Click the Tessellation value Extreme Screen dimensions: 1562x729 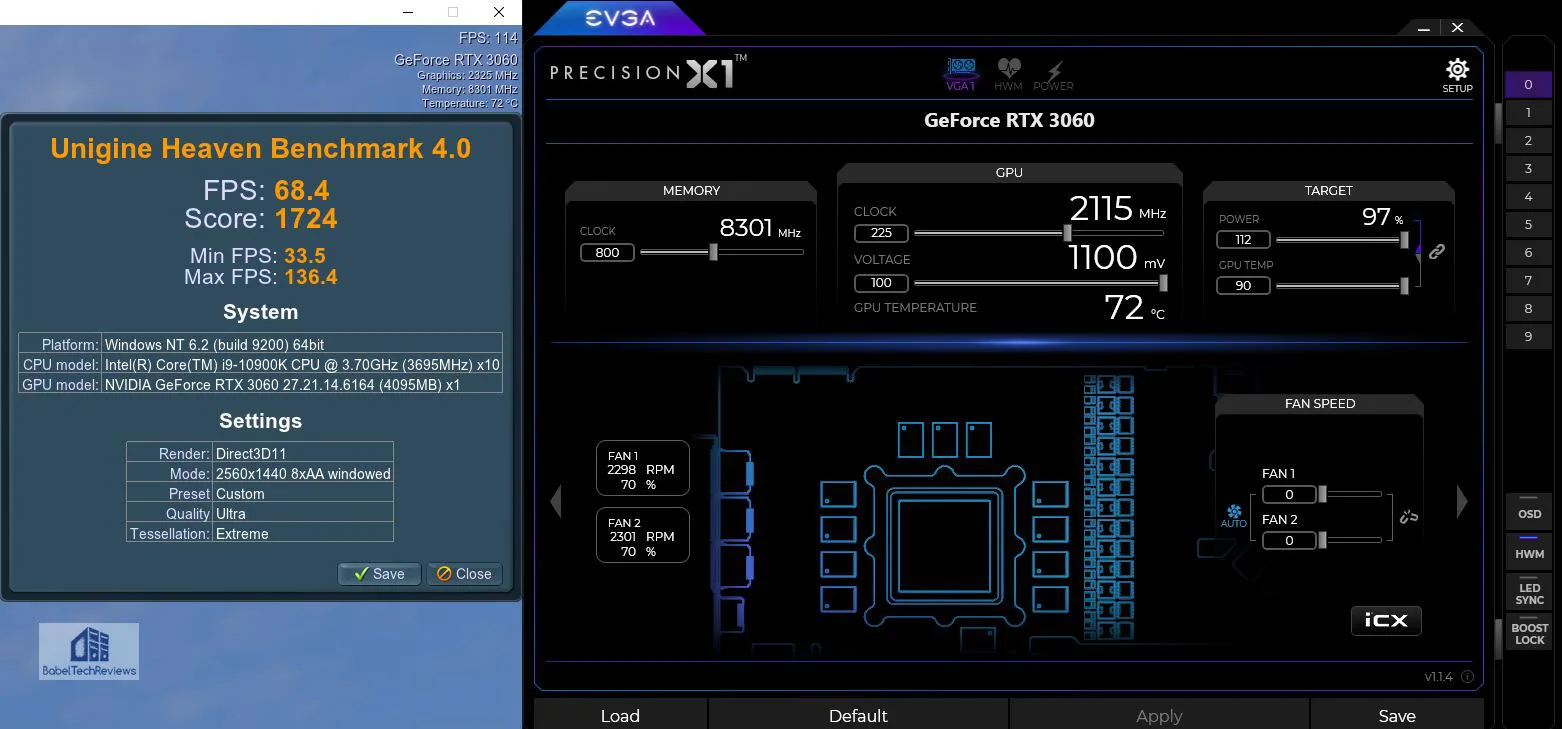[303, 533]
